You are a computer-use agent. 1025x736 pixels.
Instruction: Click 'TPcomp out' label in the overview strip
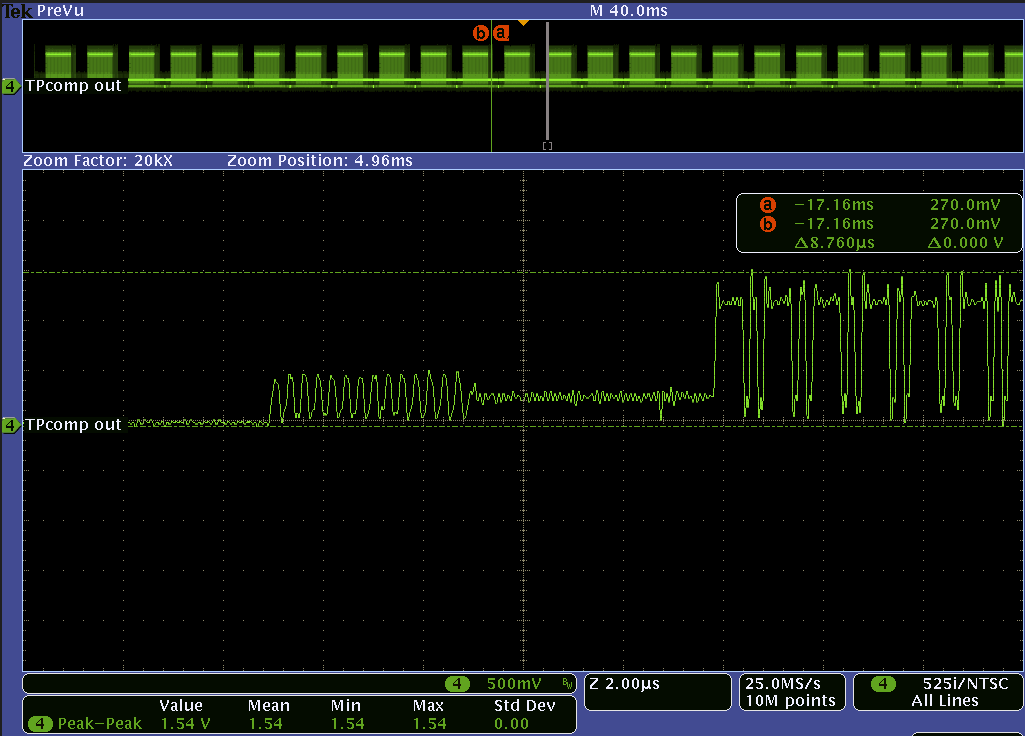pyautogui.click(x=73, y=86)
